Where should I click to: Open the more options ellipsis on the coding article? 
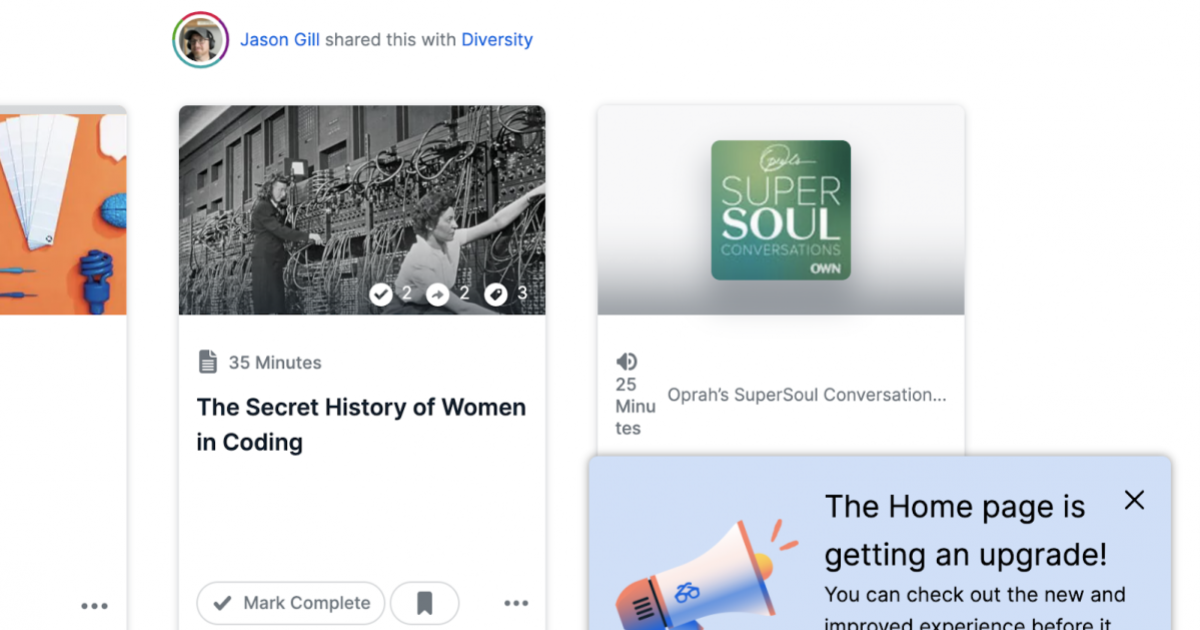coord(516,603)
